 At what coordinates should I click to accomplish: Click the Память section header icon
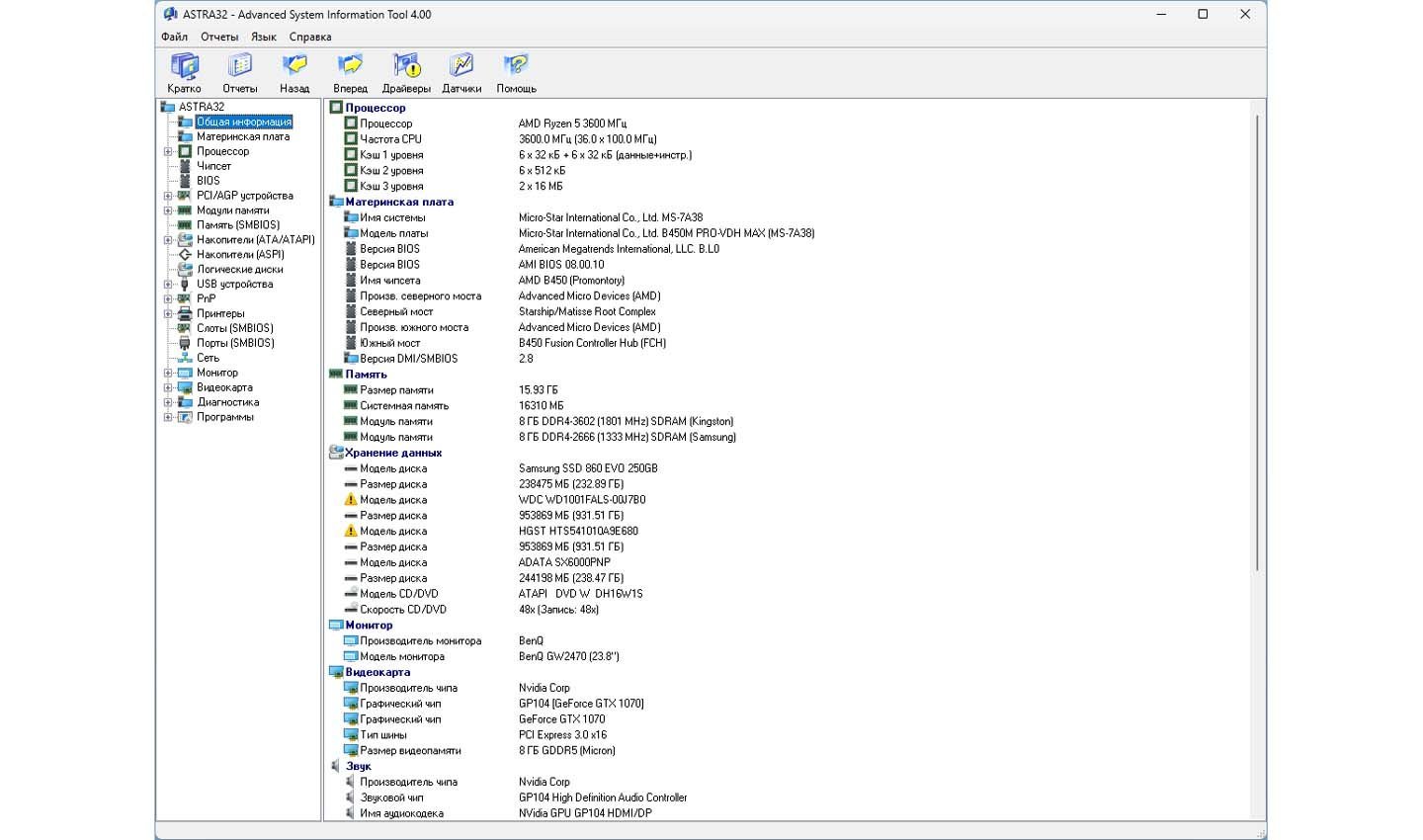[335, 375]
